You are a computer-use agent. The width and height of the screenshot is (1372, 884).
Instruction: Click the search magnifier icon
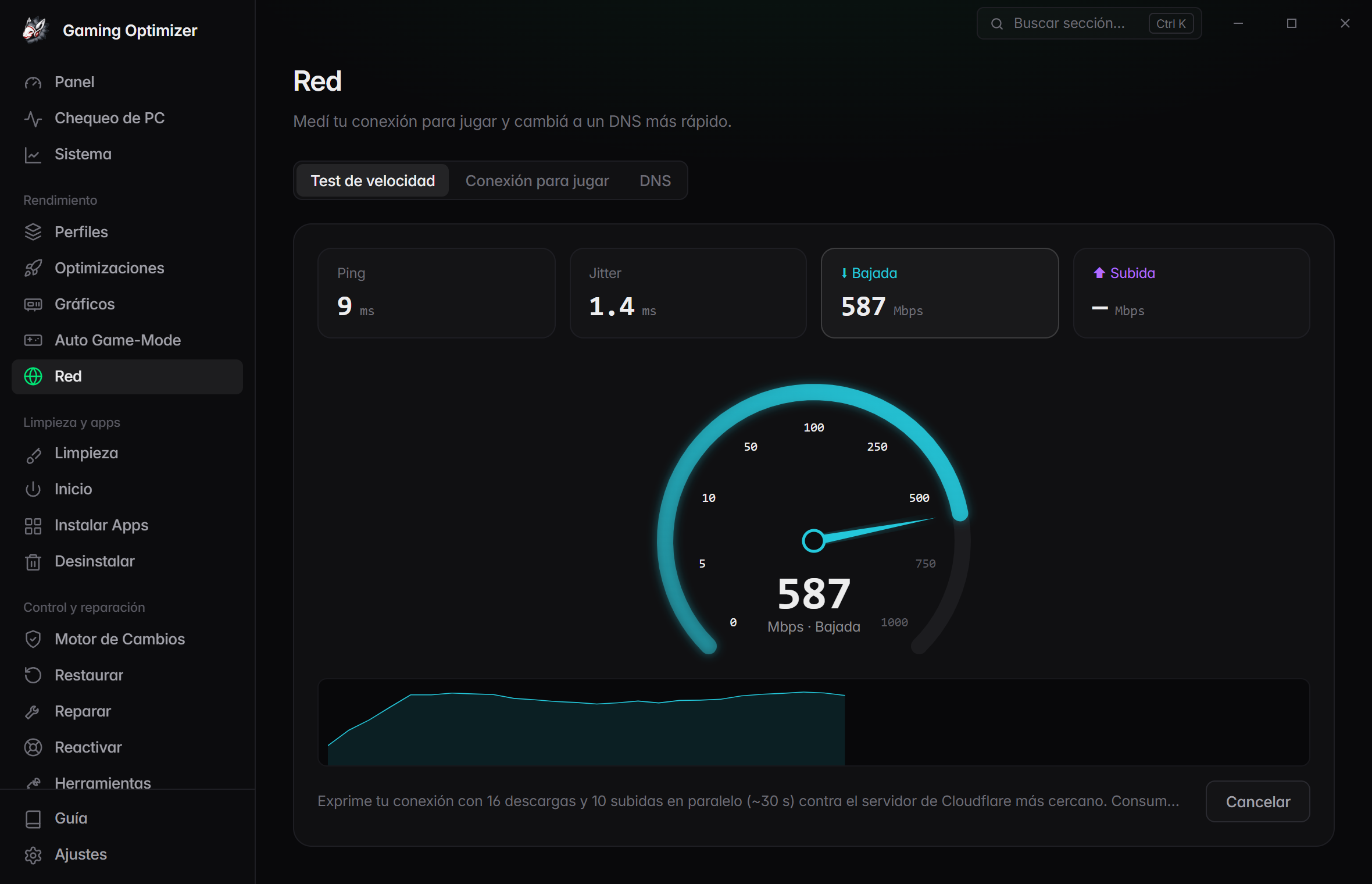click(997, 24)
